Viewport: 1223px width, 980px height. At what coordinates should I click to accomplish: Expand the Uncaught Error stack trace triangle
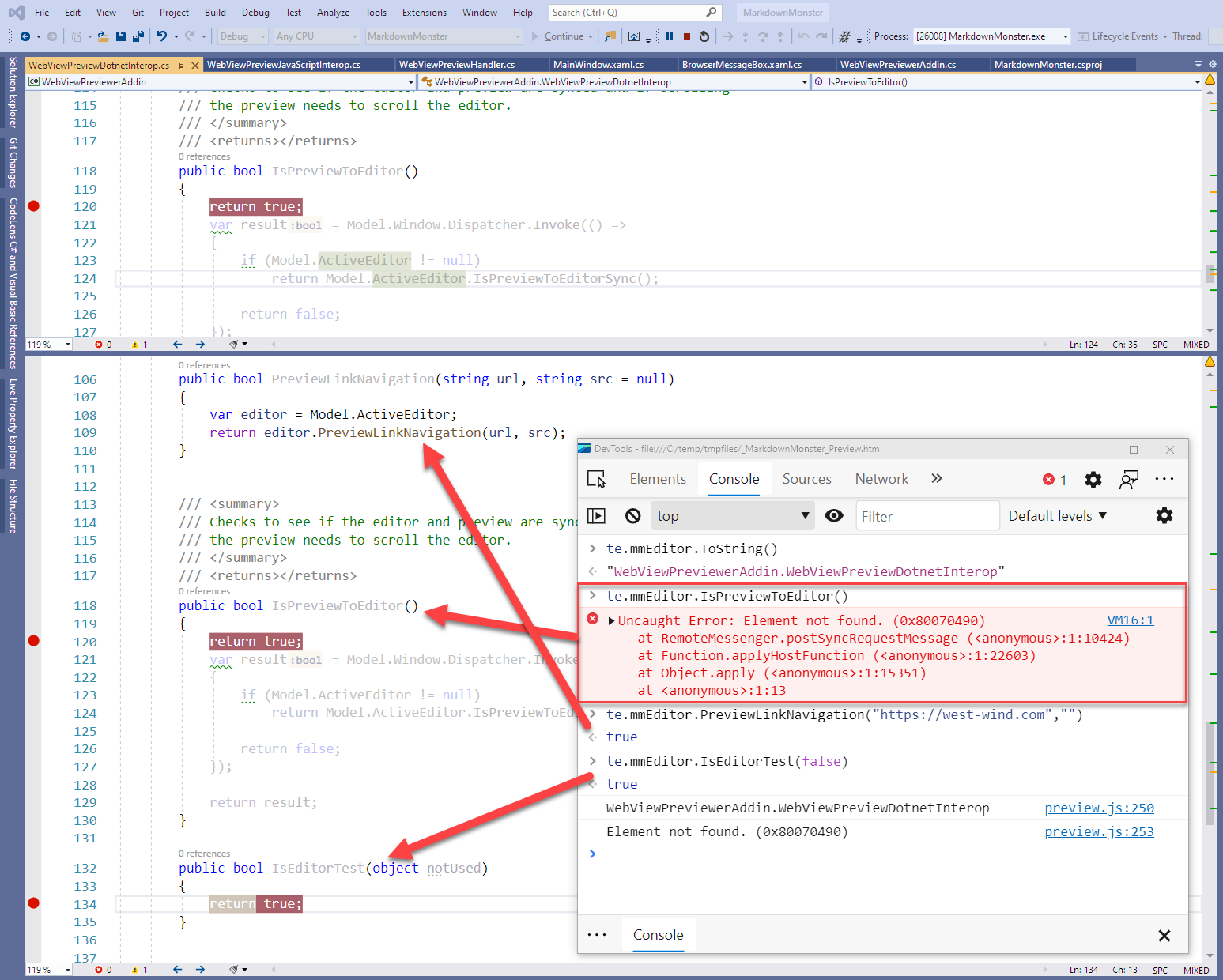click(611, 621)
